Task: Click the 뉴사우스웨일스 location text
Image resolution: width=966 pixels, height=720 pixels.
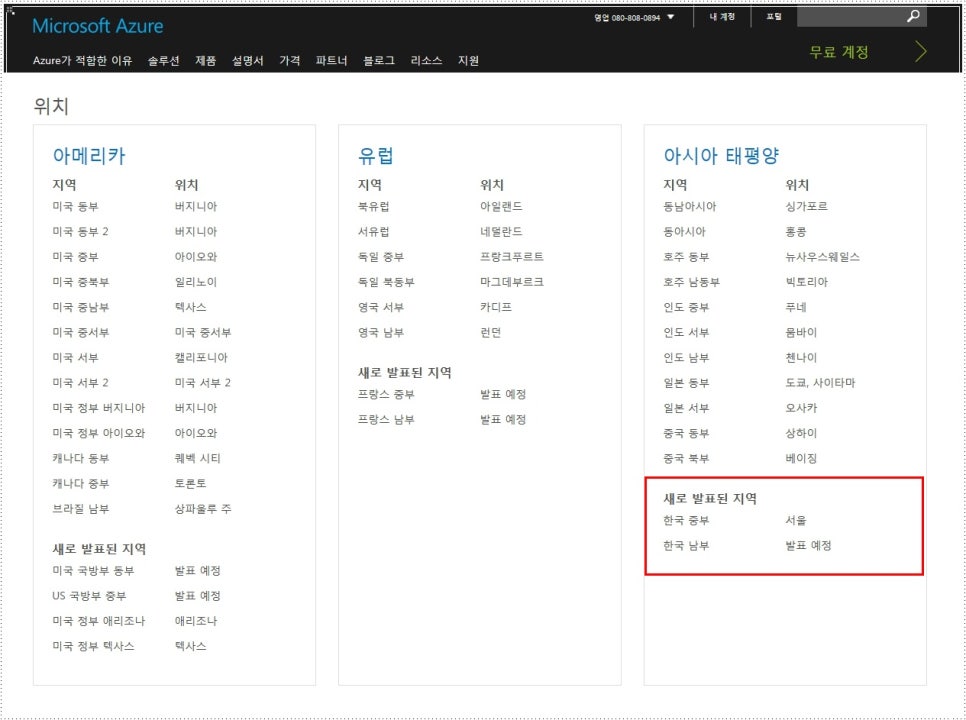Action: (822, 257)
